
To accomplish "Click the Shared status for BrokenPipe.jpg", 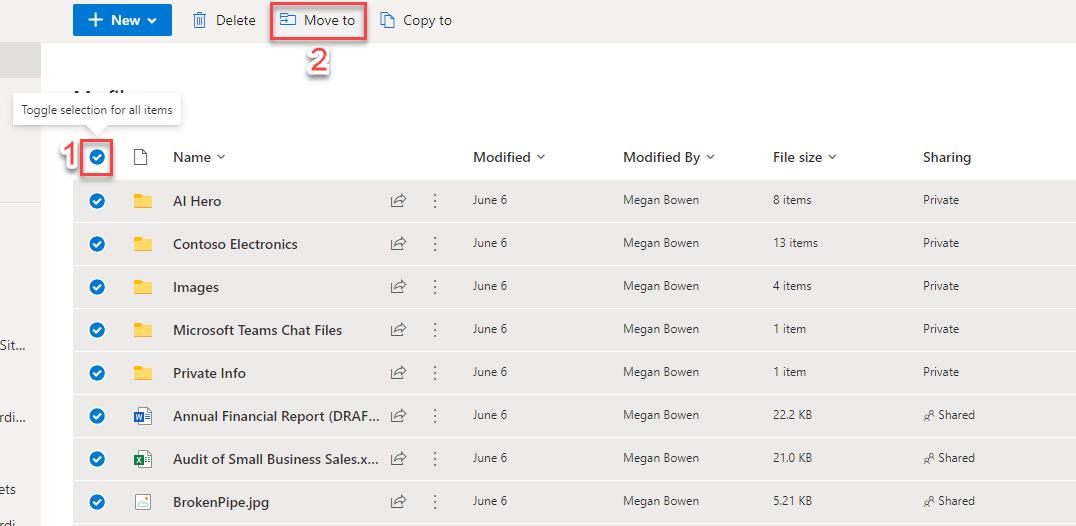I will [949, 501].
